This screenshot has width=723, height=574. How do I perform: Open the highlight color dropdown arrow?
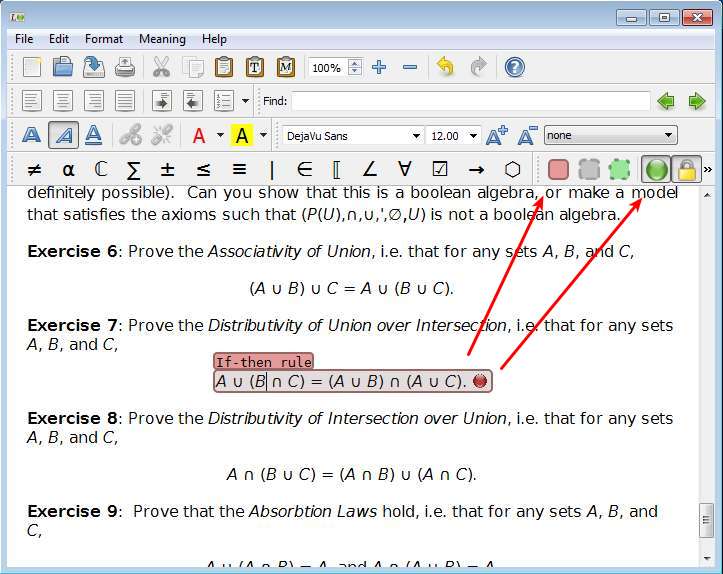click(x=263, y=135)
